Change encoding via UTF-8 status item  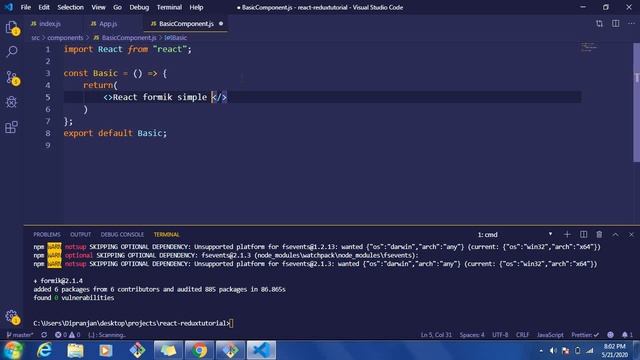coord(500,335)
